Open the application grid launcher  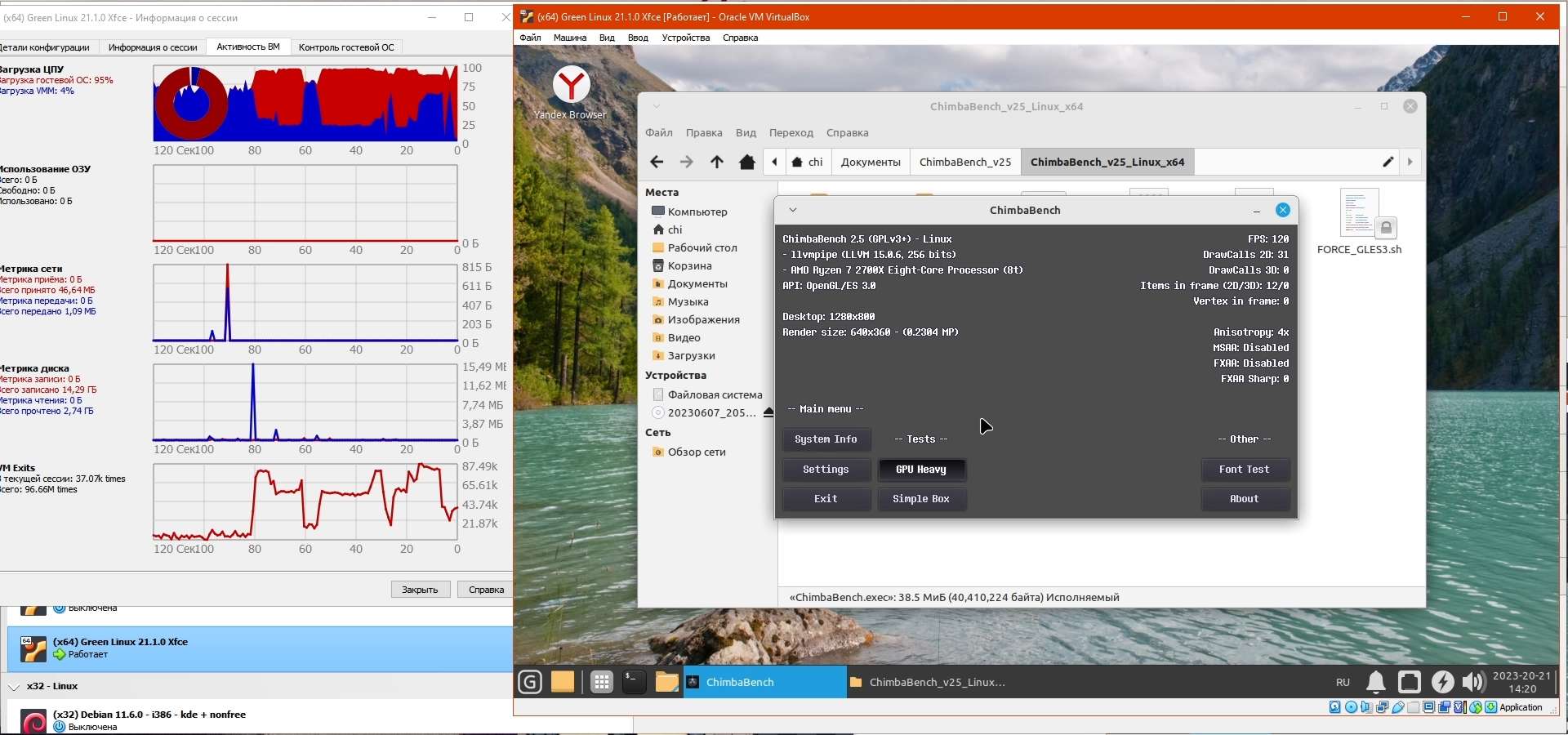tap(602, 682)
